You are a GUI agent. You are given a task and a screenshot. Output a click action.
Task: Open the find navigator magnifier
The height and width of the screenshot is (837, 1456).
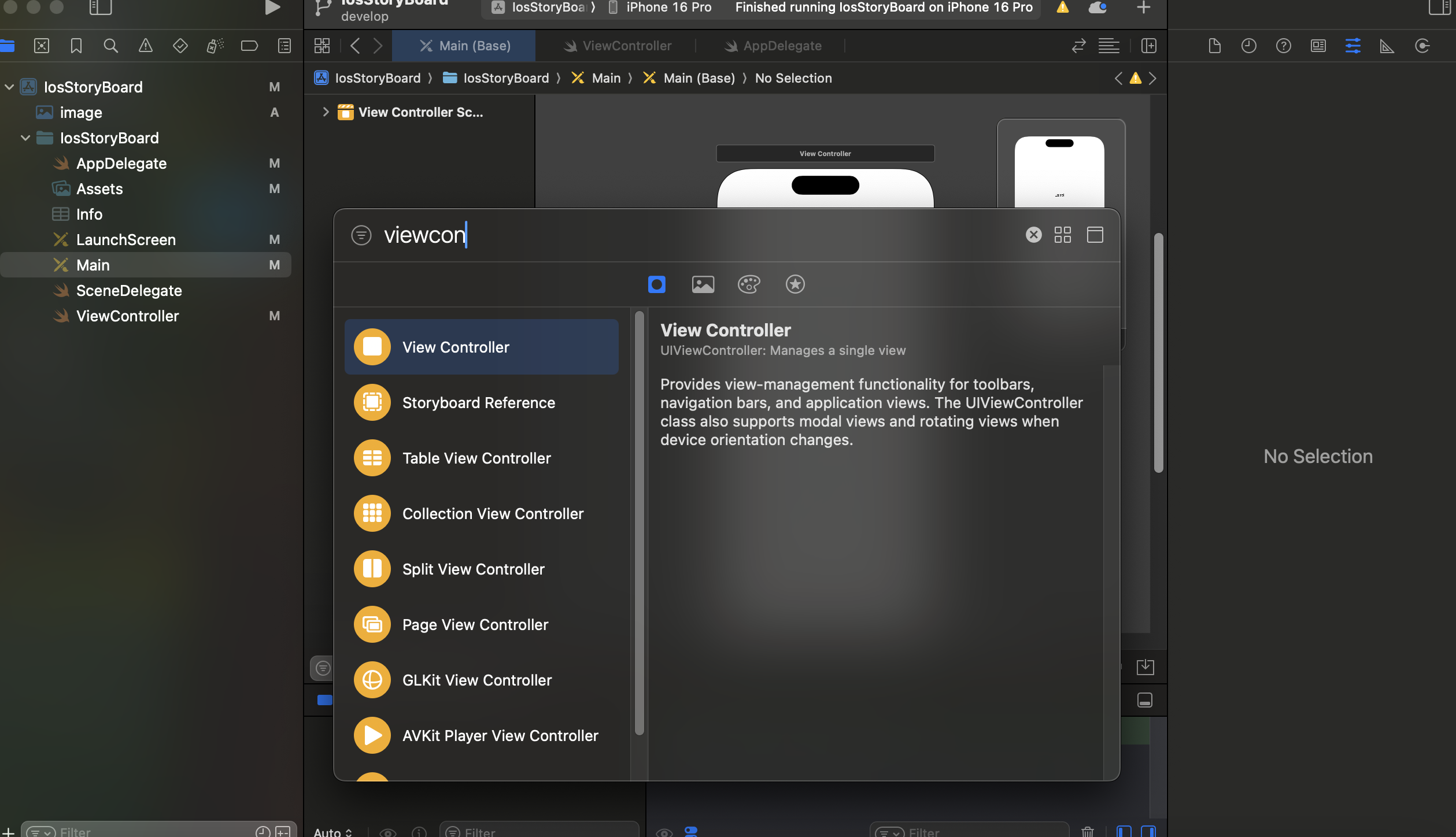[111, 46]
